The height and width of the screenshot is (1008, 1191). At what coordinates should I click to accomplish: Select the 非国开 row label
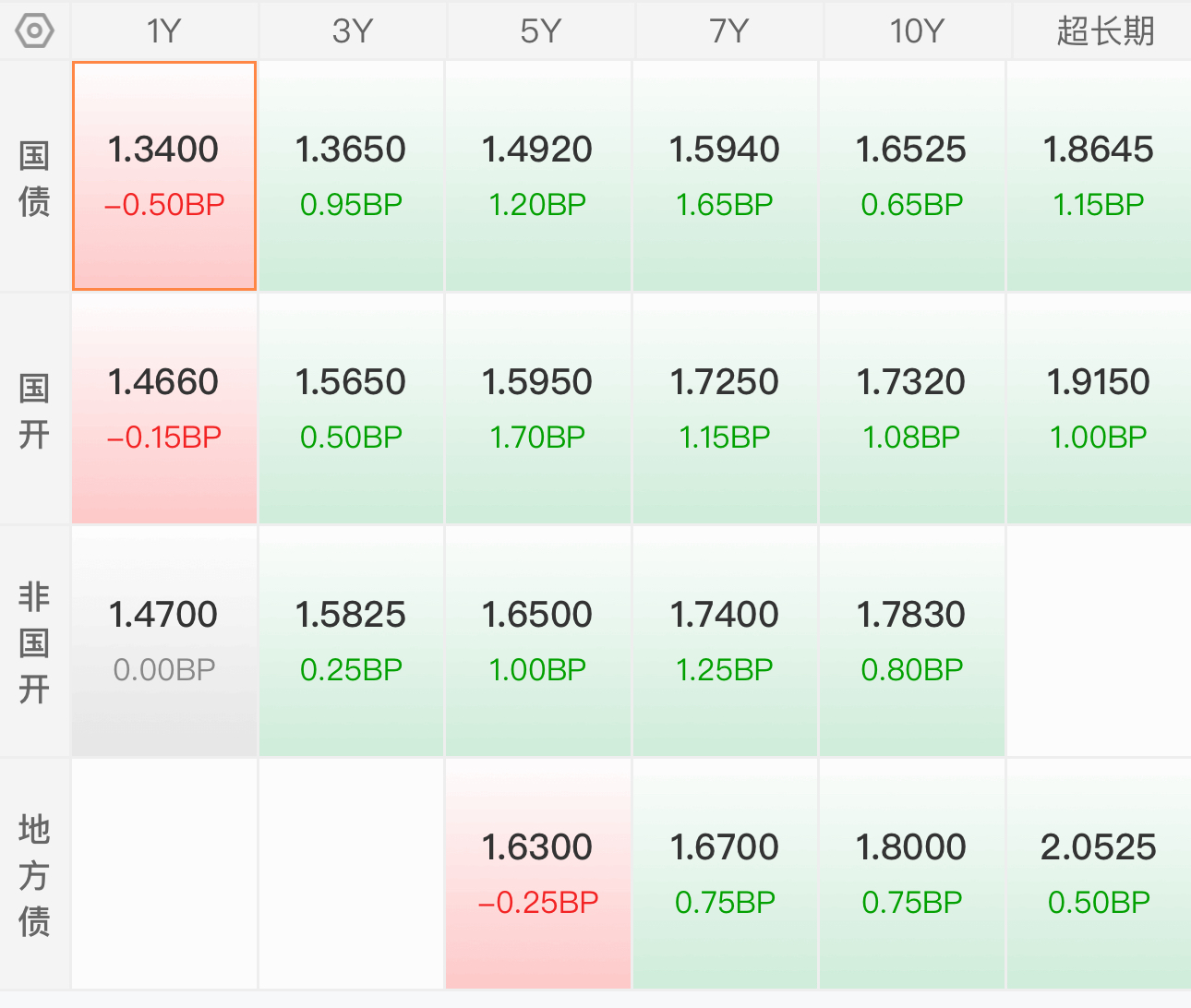[x=34, y=642]
